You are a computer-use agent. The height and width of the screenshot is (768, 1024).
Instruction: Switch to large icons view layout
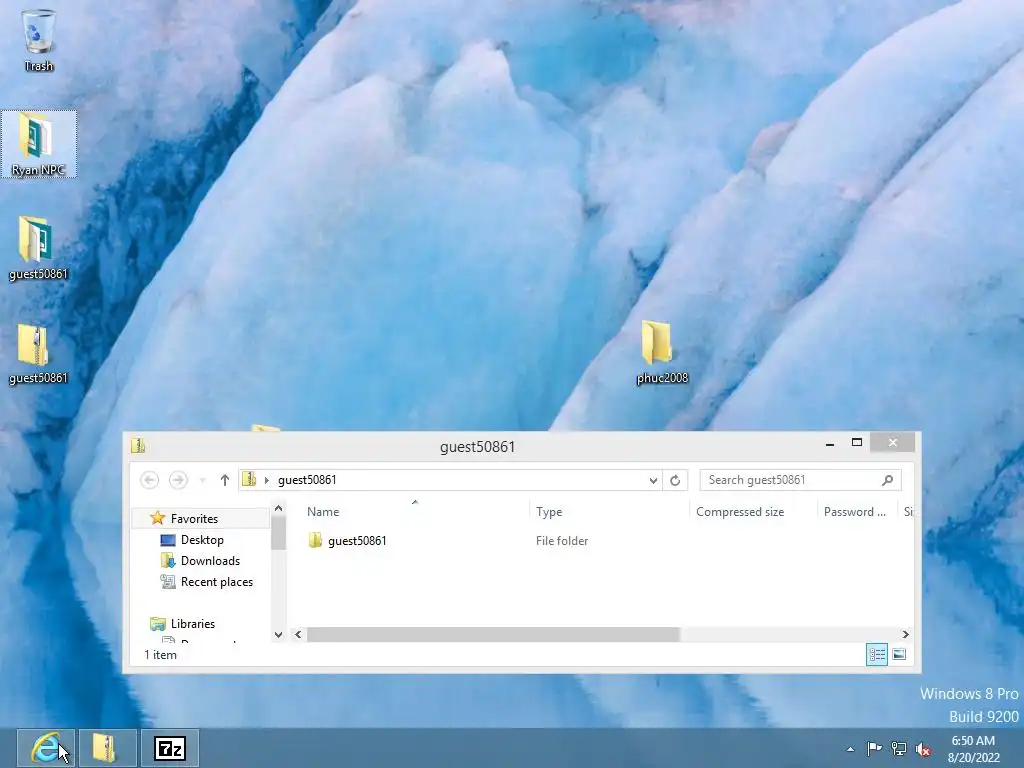899,654
